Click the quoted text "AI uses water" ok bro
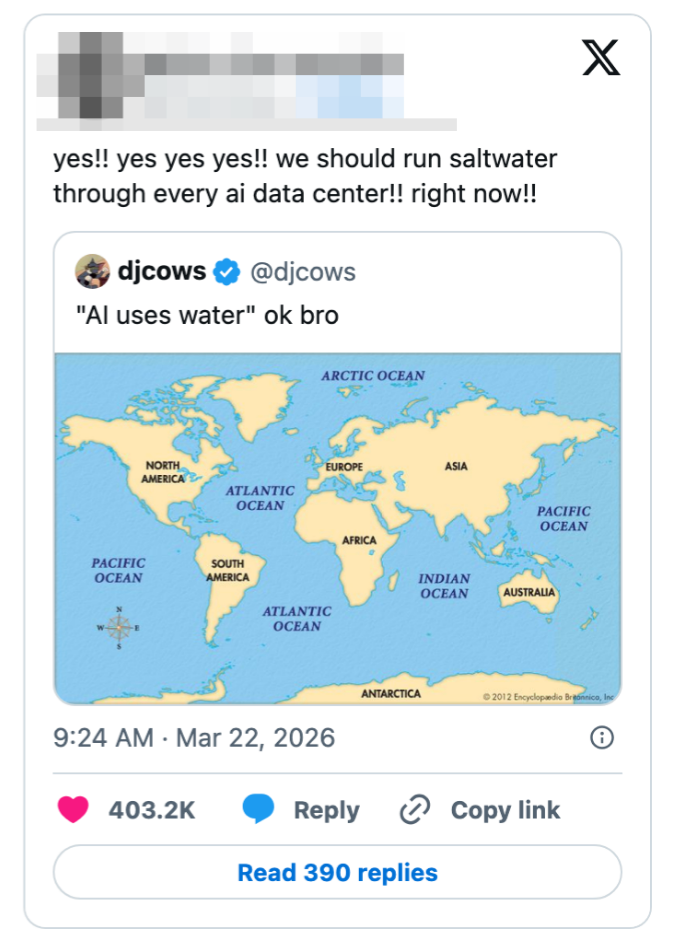The height and width of the screenshot is (946, 674). [x=207, y=316]
